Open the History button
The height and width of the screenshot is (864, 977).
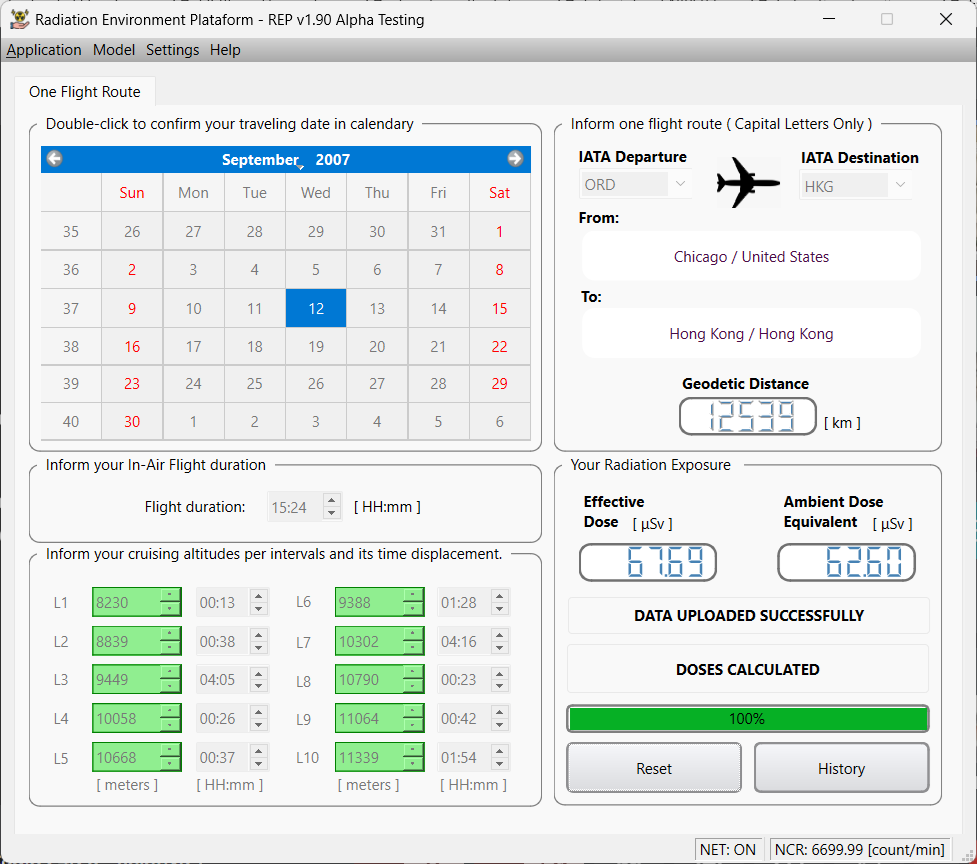tap(841, 768)
